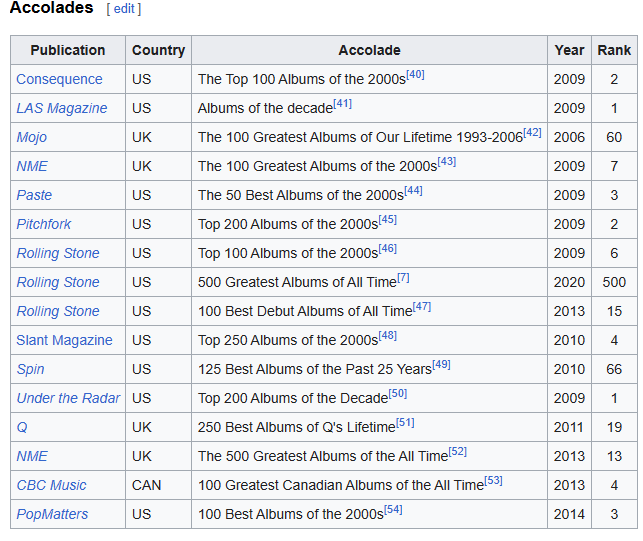643x541 pixels.
Task: Open the Under the Radar link
Action: (68, 398)
